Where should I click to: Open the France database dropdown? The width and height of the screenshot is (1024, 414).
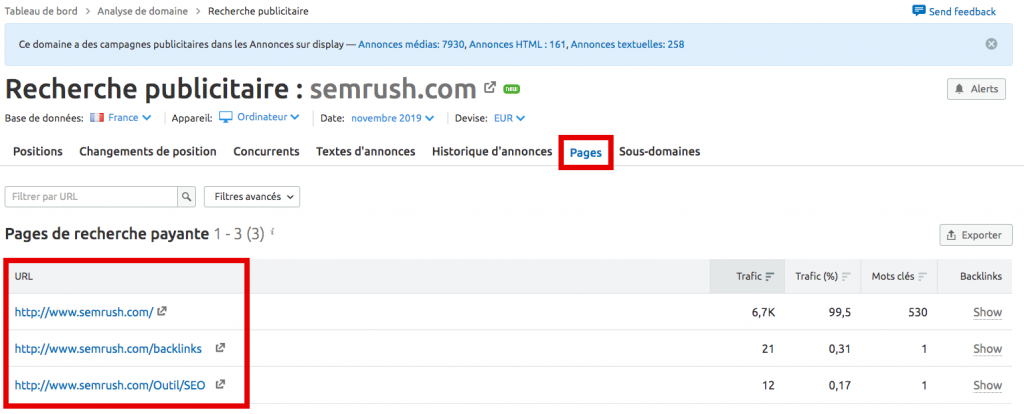pyautogui.click(x=130, y=118)
